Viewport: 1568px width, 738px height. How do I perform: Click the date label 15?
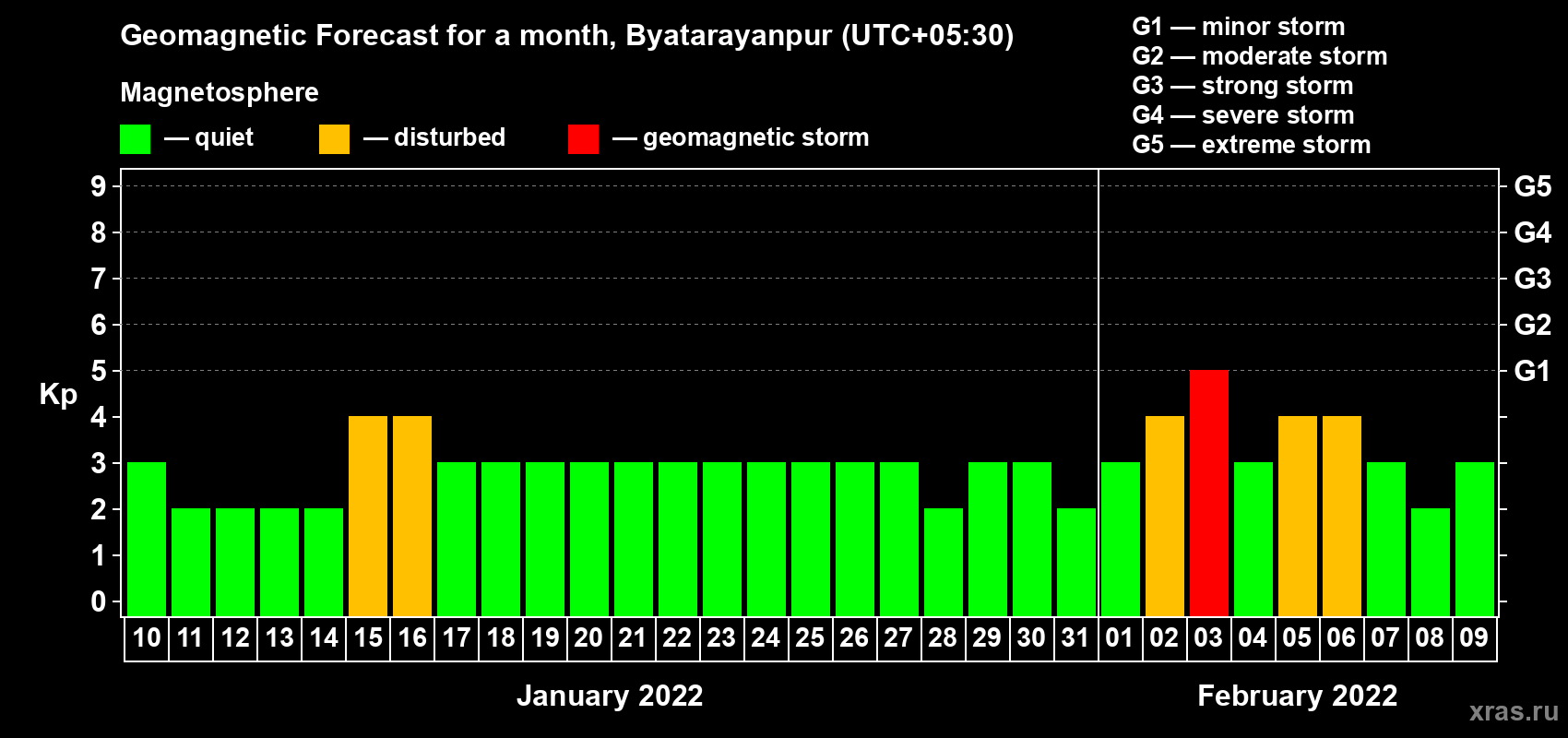coord(368,638)
